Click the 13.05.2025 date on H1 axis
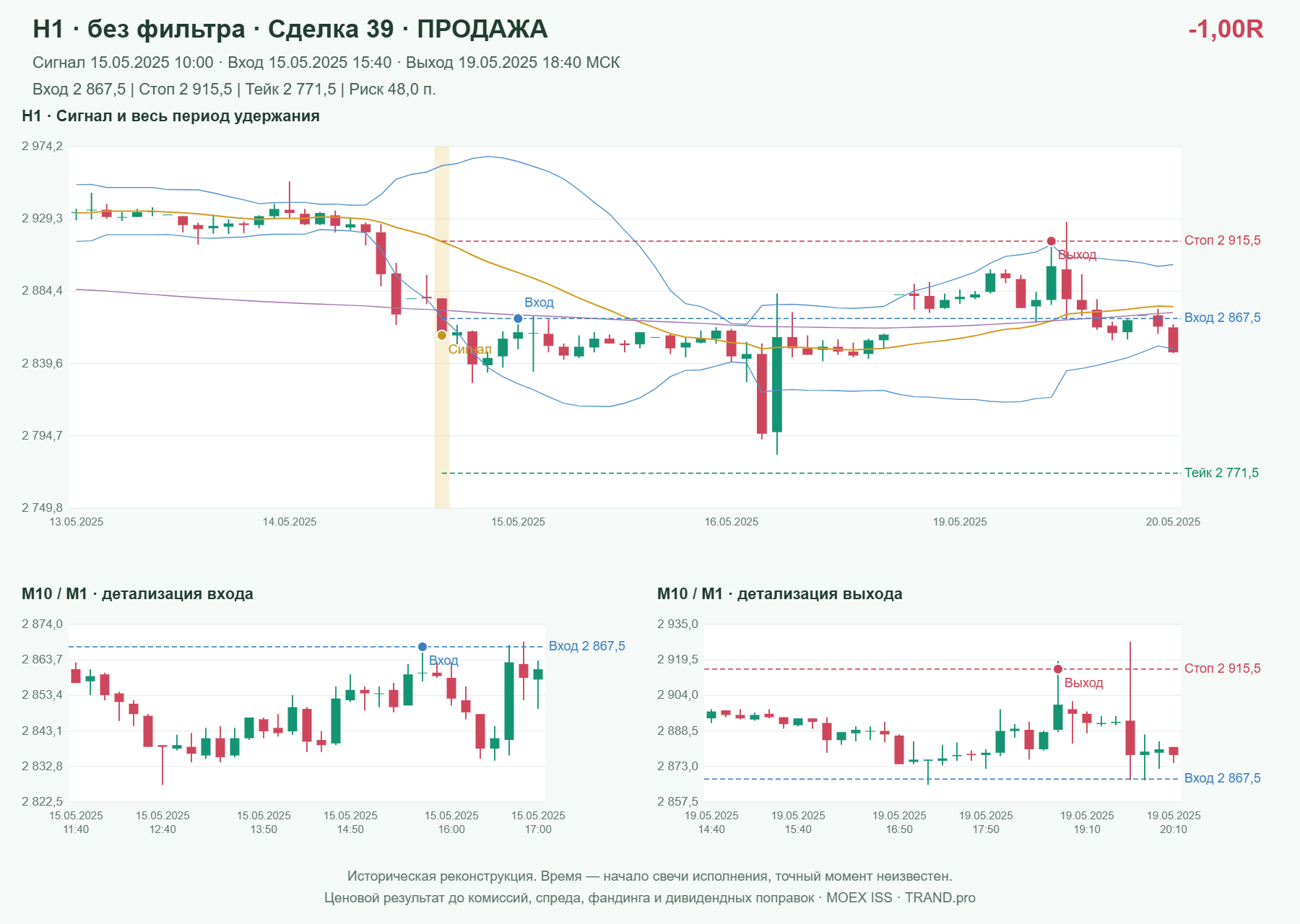Screen dimensions: 1300x924 (x=77, y=522)
